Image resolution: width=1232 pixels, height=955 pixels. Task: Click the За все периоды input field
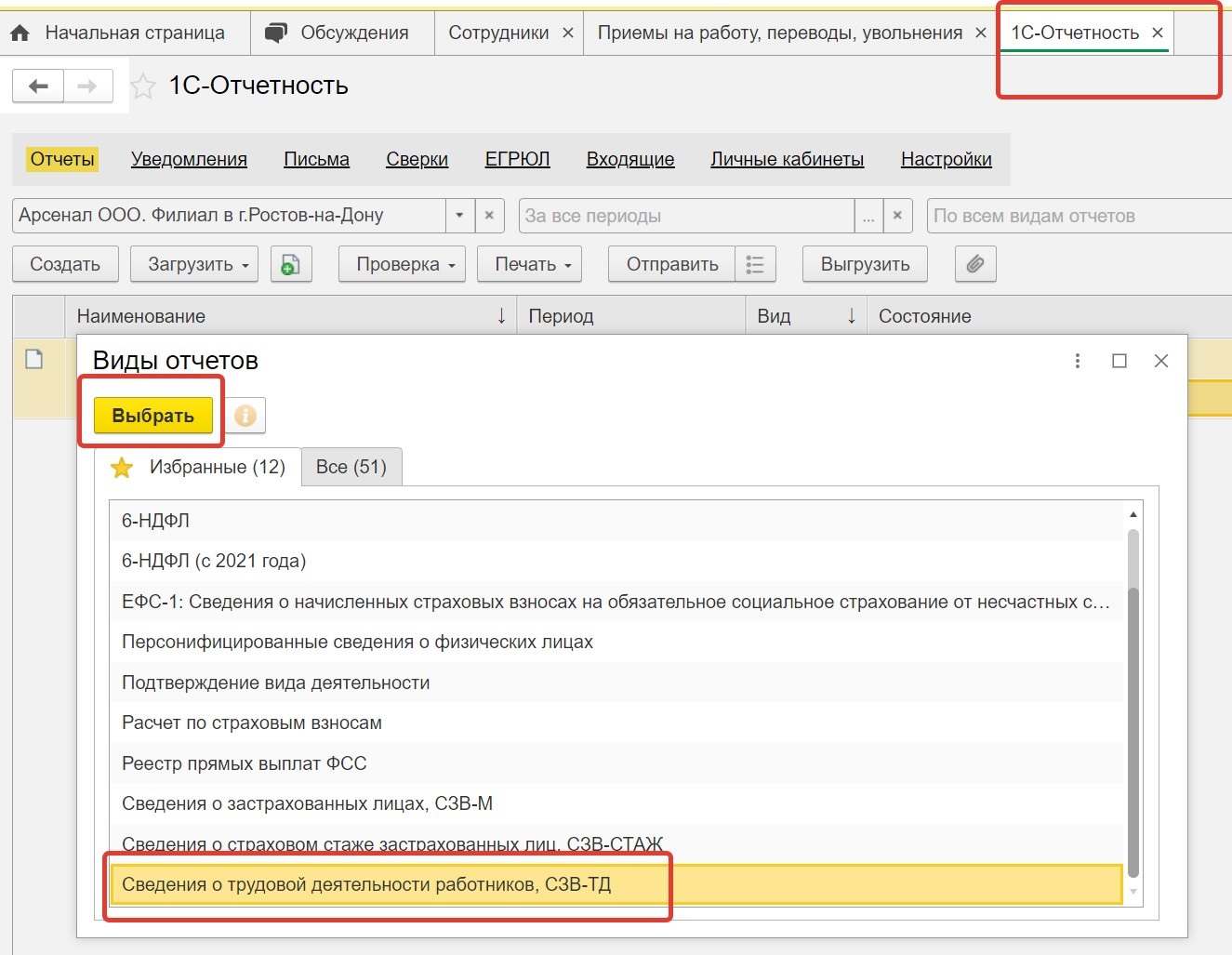click(x=686, y=216)
